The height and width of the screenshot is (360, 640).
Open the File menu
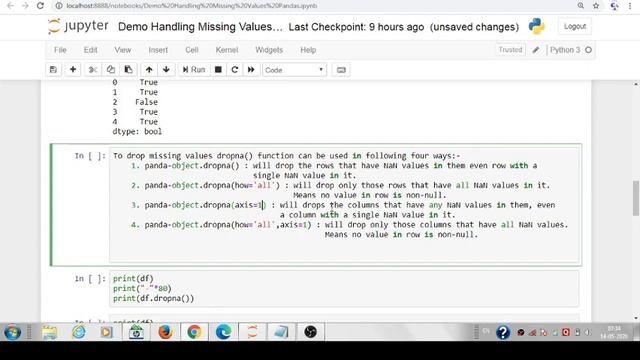tap(60, 50)
